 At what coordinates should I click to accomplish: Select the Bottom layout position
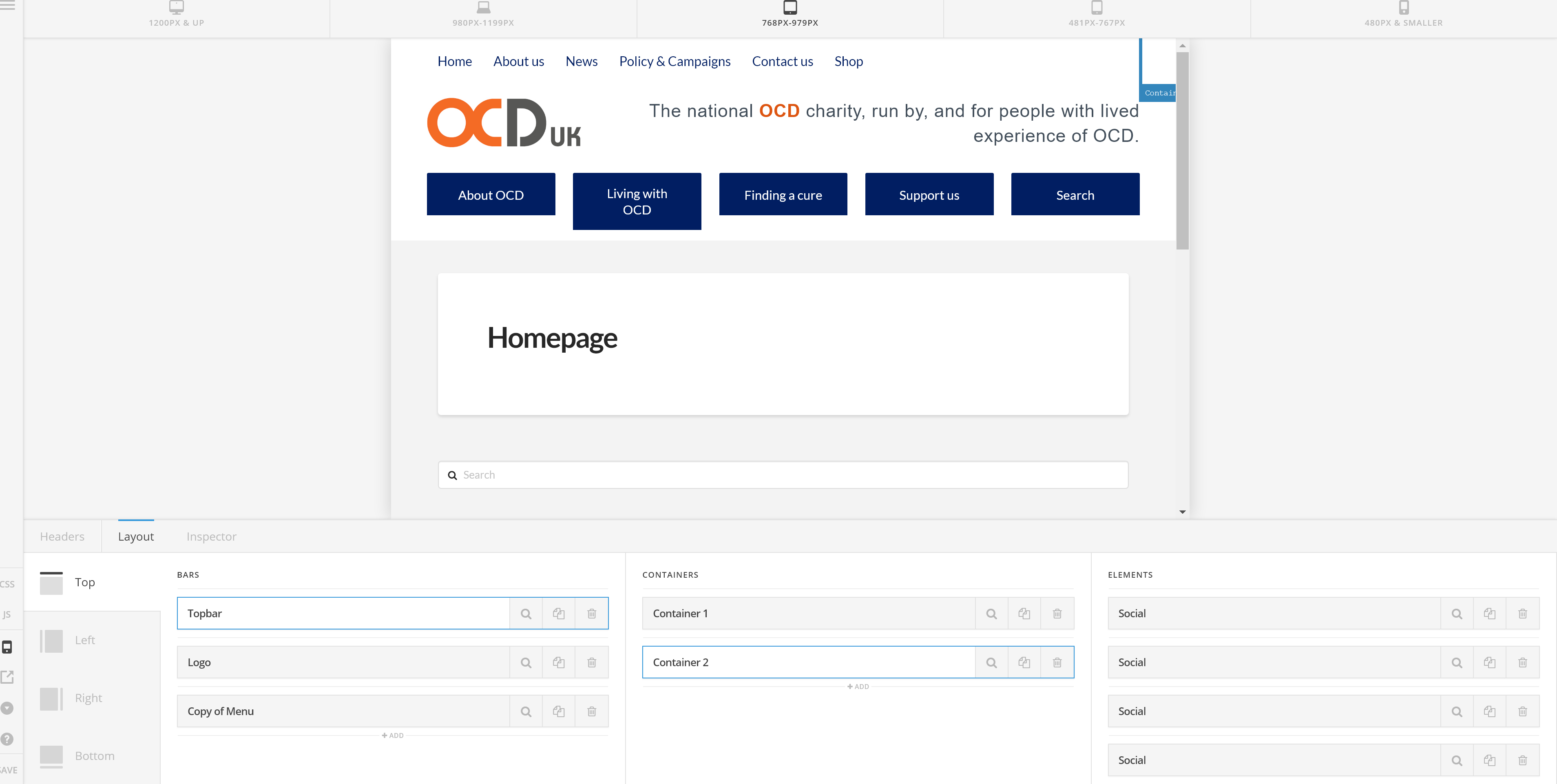94,755
